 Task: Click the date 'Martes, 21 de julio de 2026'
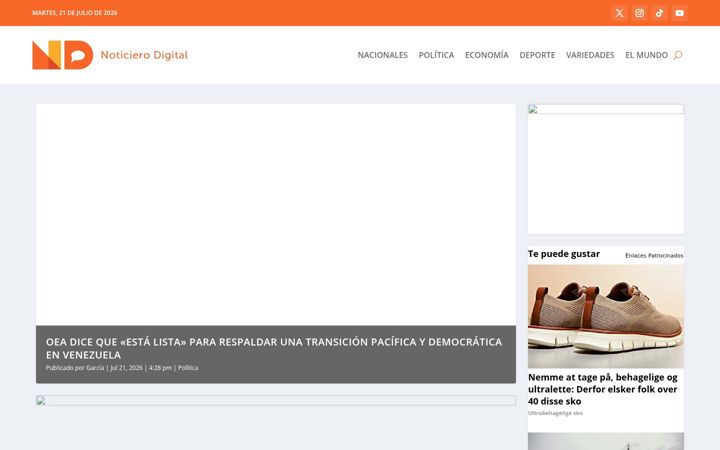point(75,13)
